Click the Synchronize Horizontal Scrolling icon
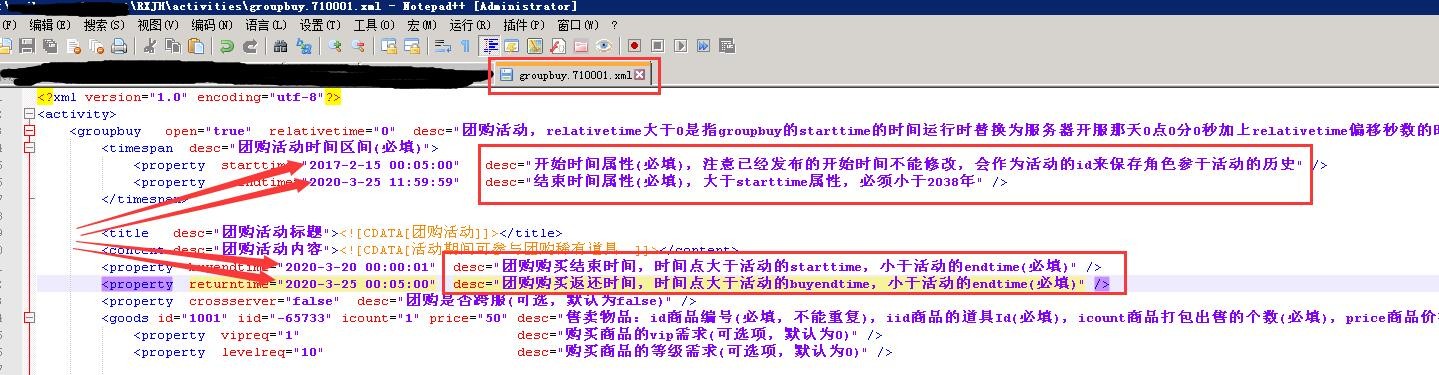 click(412, 46)
